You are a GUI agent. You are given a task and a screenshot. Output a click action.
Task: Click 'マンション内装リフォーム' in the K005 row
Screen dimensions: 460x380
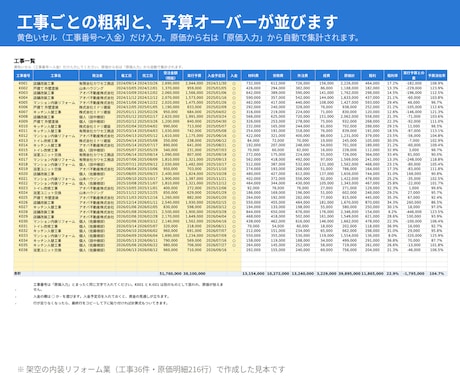[x=54, y=103]
